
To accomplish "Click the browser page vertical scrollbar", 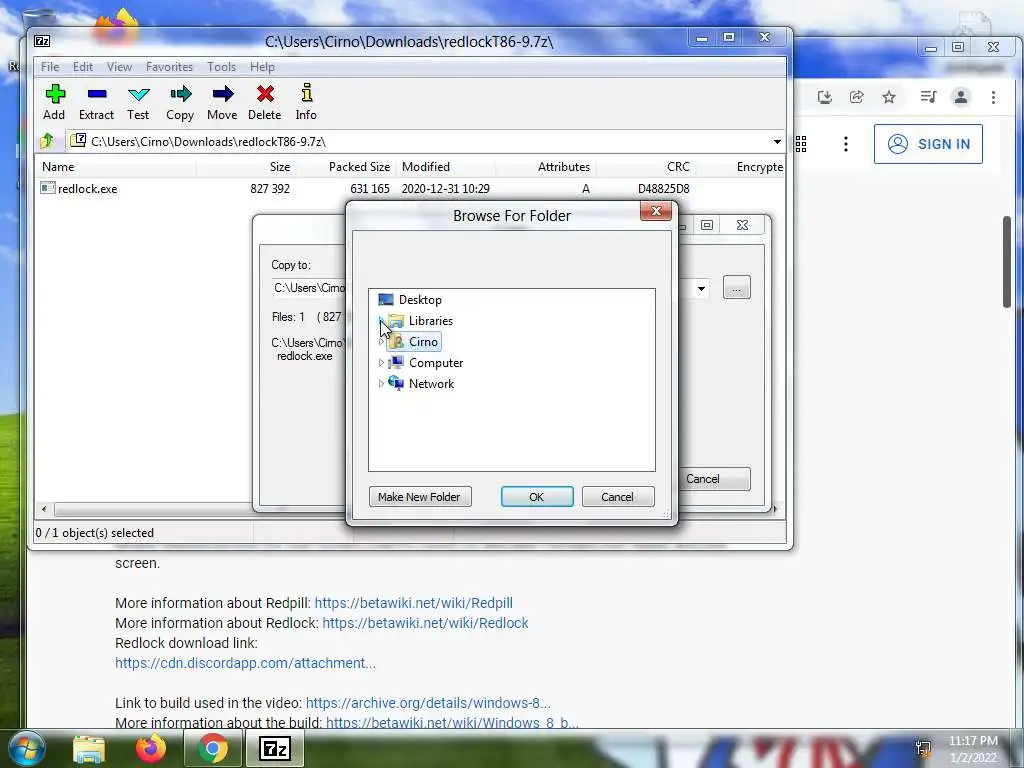I will [x=1007, y=261].
